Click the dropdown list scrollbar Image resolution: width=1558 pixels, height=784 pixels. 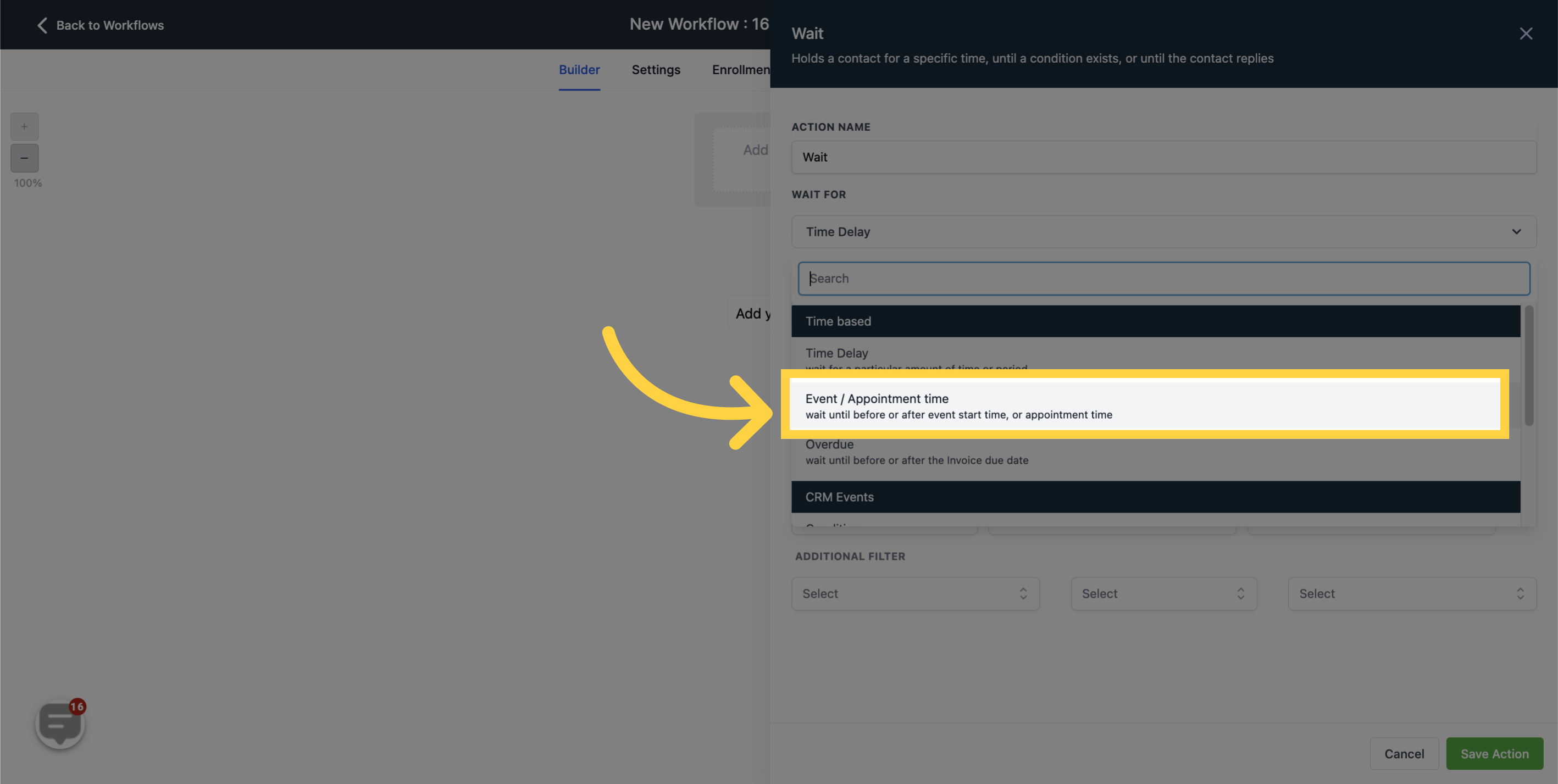pyautogui.click(x=1528, y=366)
